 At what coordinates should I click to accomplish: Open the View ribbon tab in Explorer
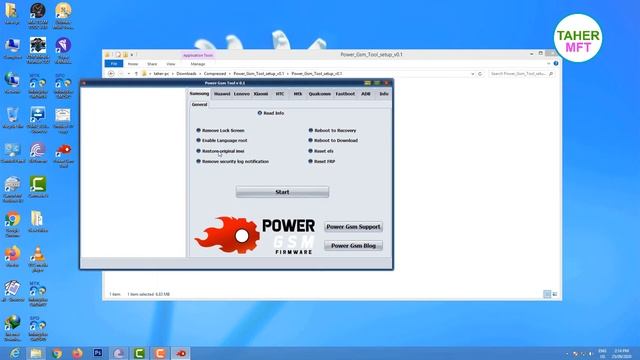(171, 64)
